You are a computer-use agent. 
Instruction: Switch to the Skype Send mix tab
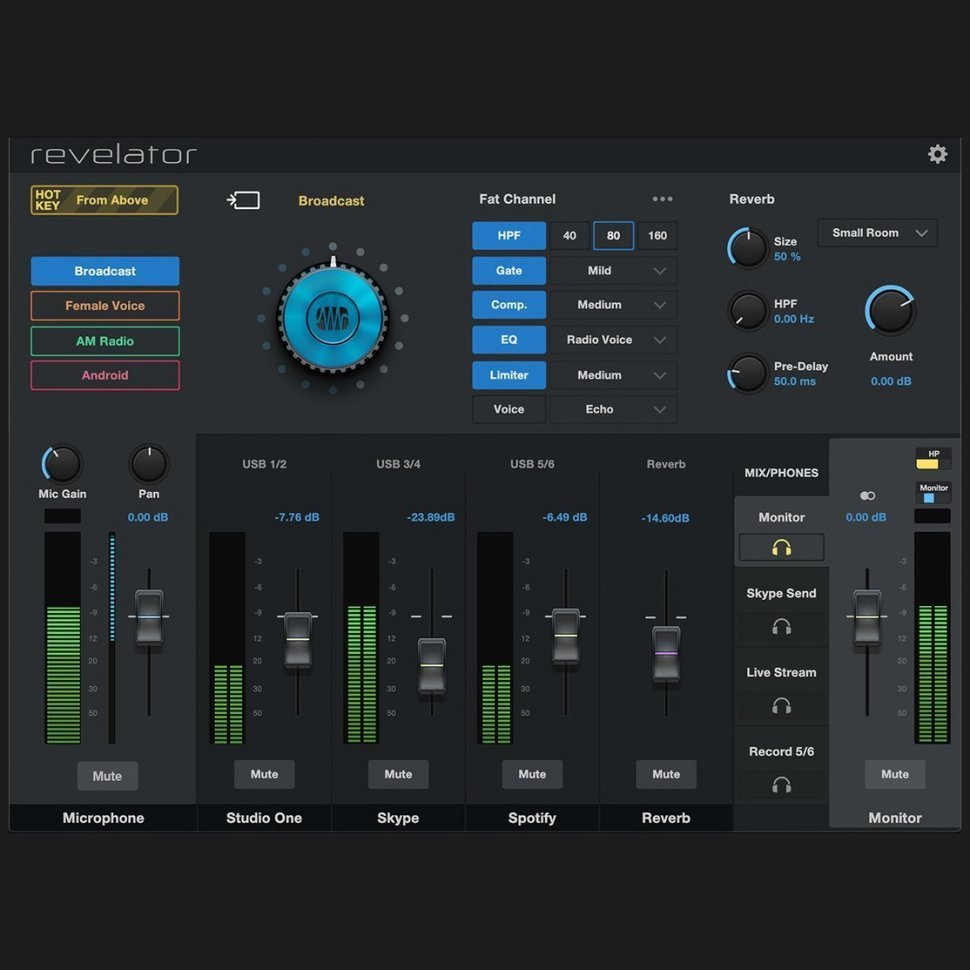point(781,593)
